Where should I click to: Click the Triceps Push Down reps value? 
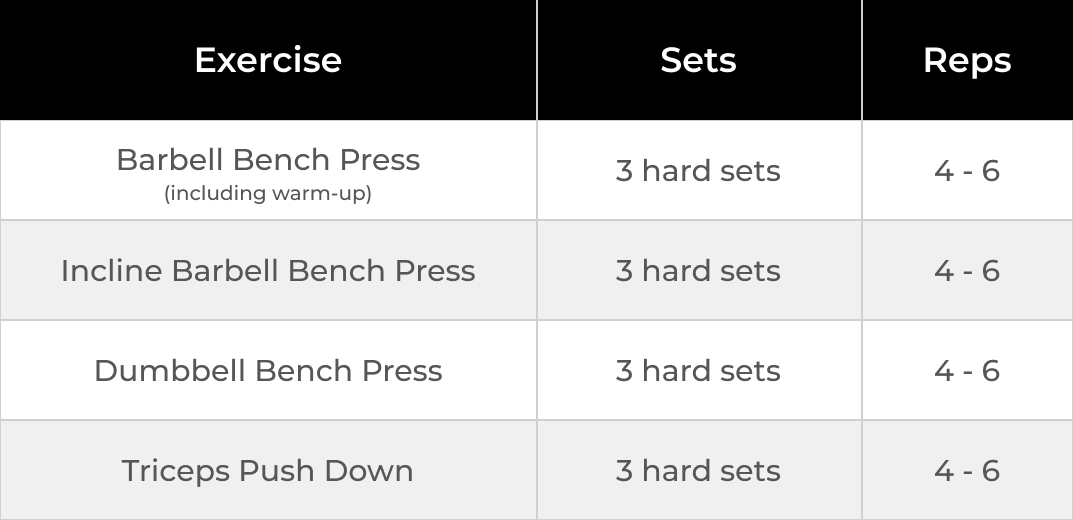966,470
